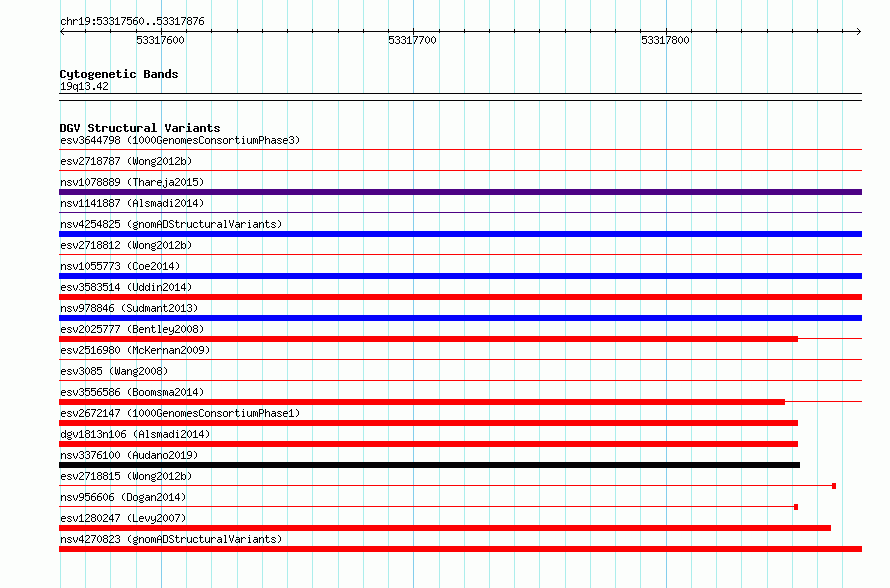Open variant nsv978846 (Sudmant2013)
The height and width of the screenshot is (588, 890).
coord(129,308)
